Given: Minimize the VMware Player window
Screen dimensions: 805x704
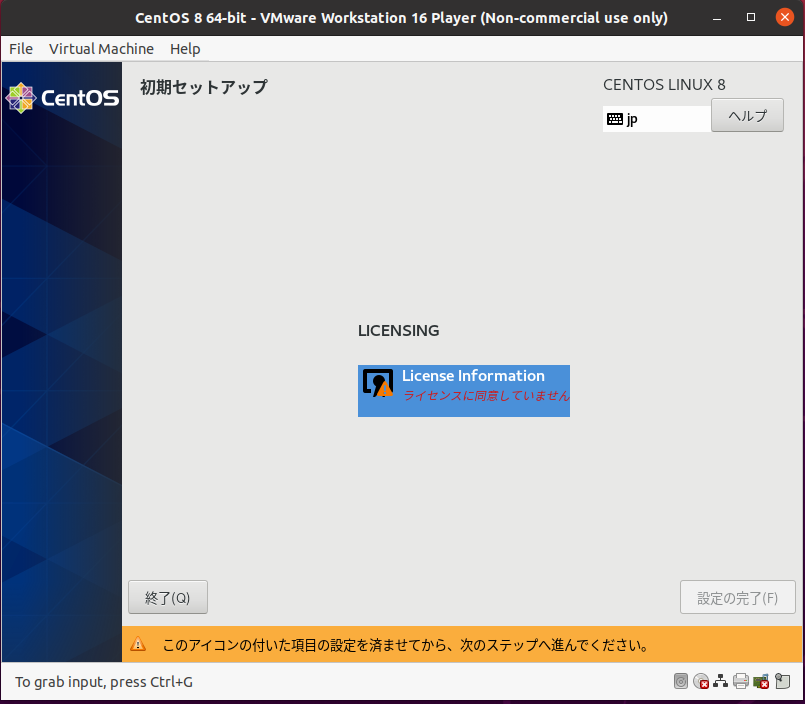Looking at the screenshot, I should (716, 18).
